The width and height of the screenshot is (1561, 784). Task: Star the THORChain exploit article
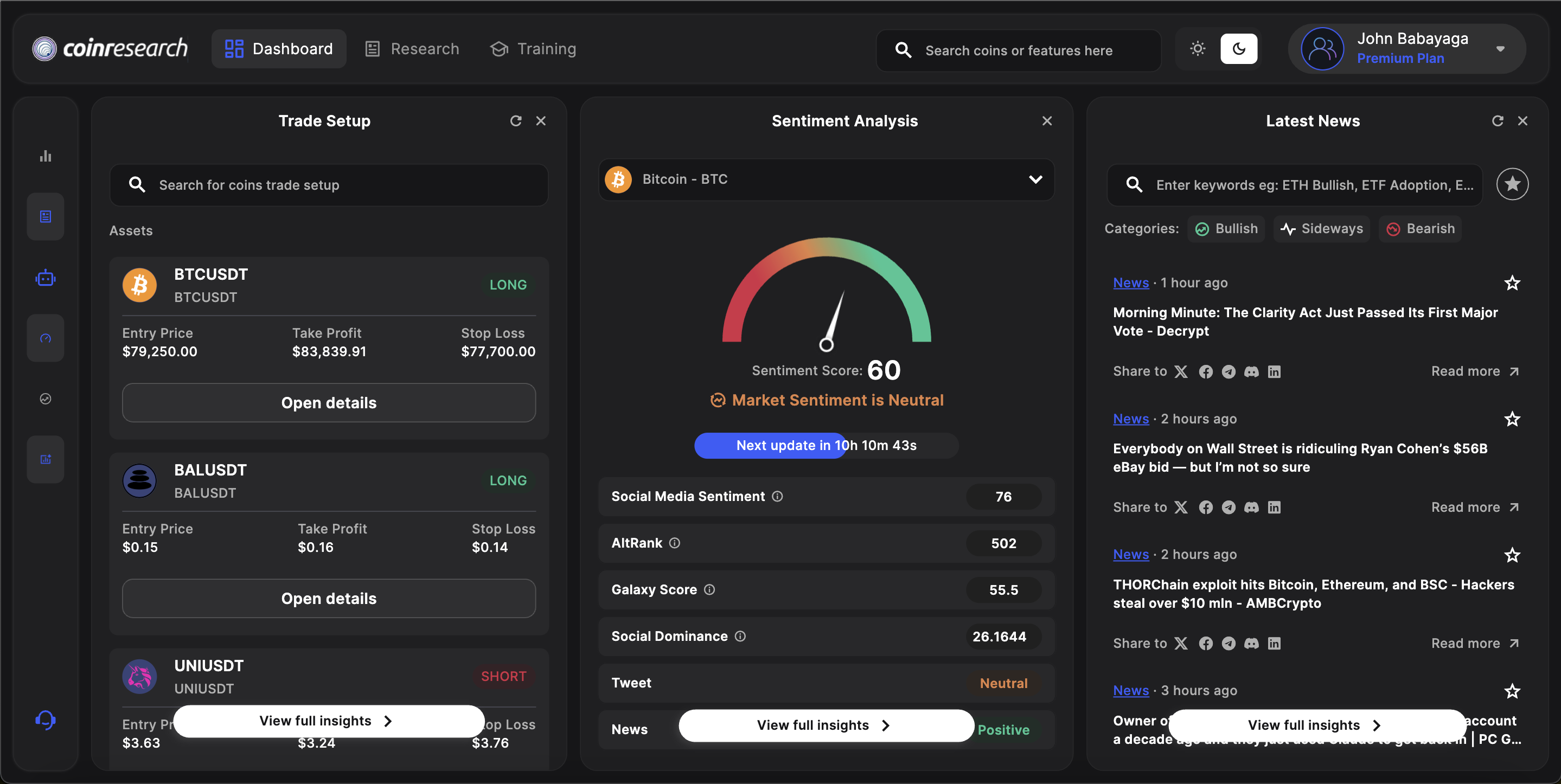1513,555
